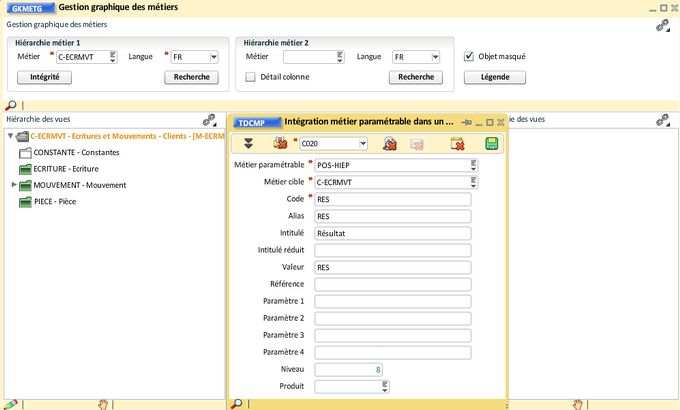Expand the MOUVEMENT - Mouvement node
Viewport: 680px width, 410px height.
(14, 185)
